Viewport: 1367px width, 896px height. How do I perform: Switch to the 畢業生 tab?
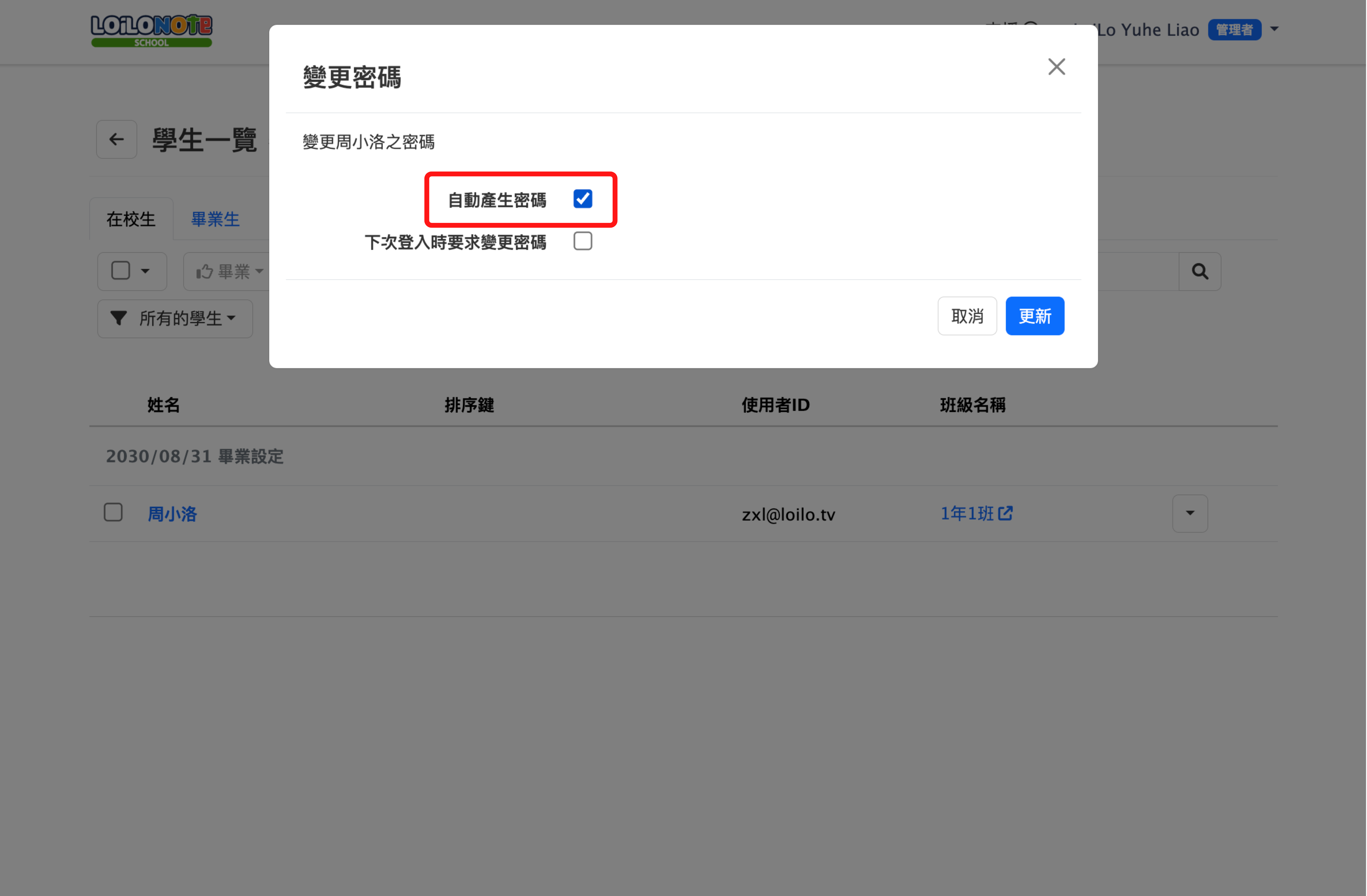click(x=215, y=219)
